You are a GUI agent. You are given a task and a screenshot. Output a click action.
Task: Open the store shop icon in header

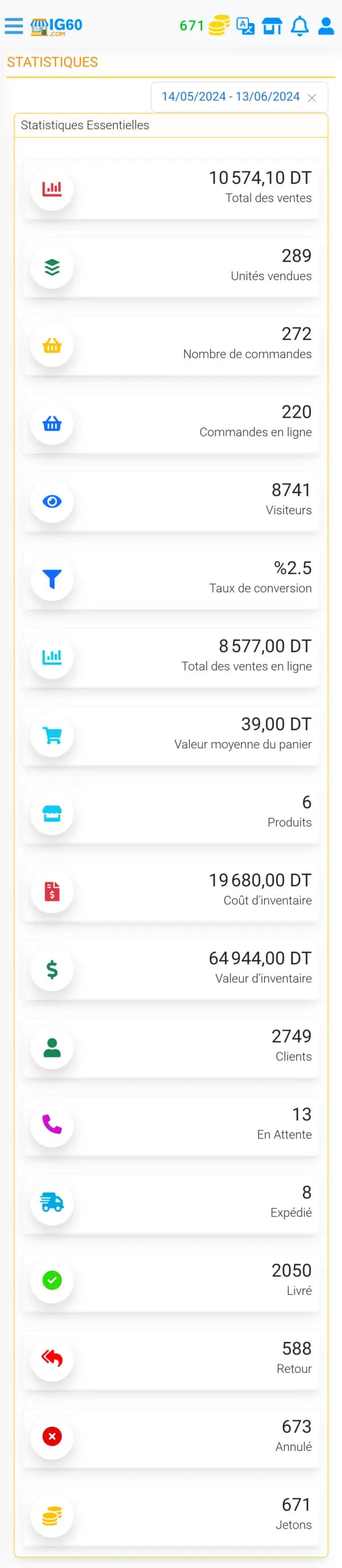[x=272, y=26]
